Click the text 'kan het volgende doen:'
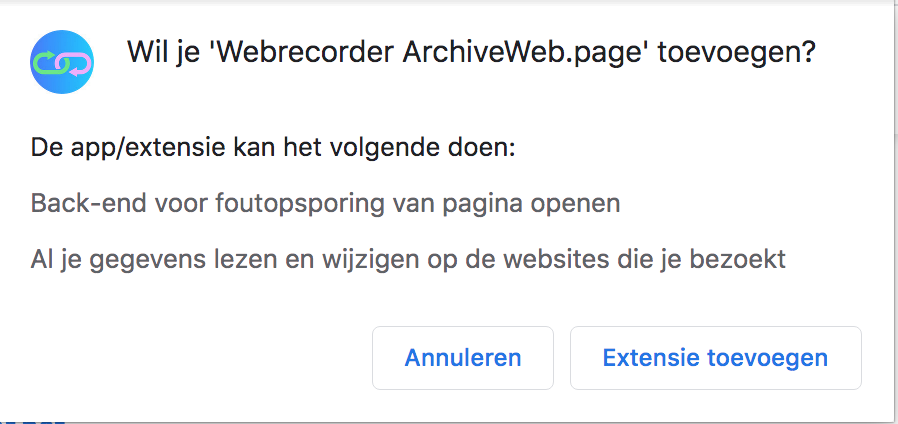 (400, 150)
